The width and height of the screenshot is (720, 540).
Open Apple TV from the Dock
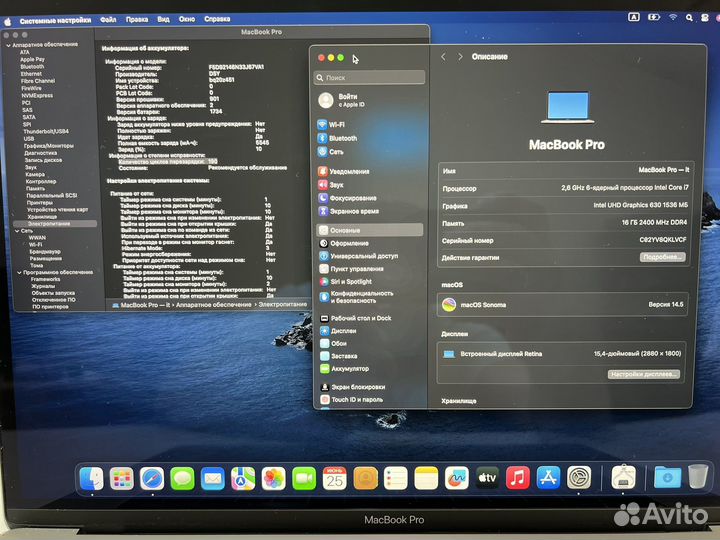coord(487,478)
